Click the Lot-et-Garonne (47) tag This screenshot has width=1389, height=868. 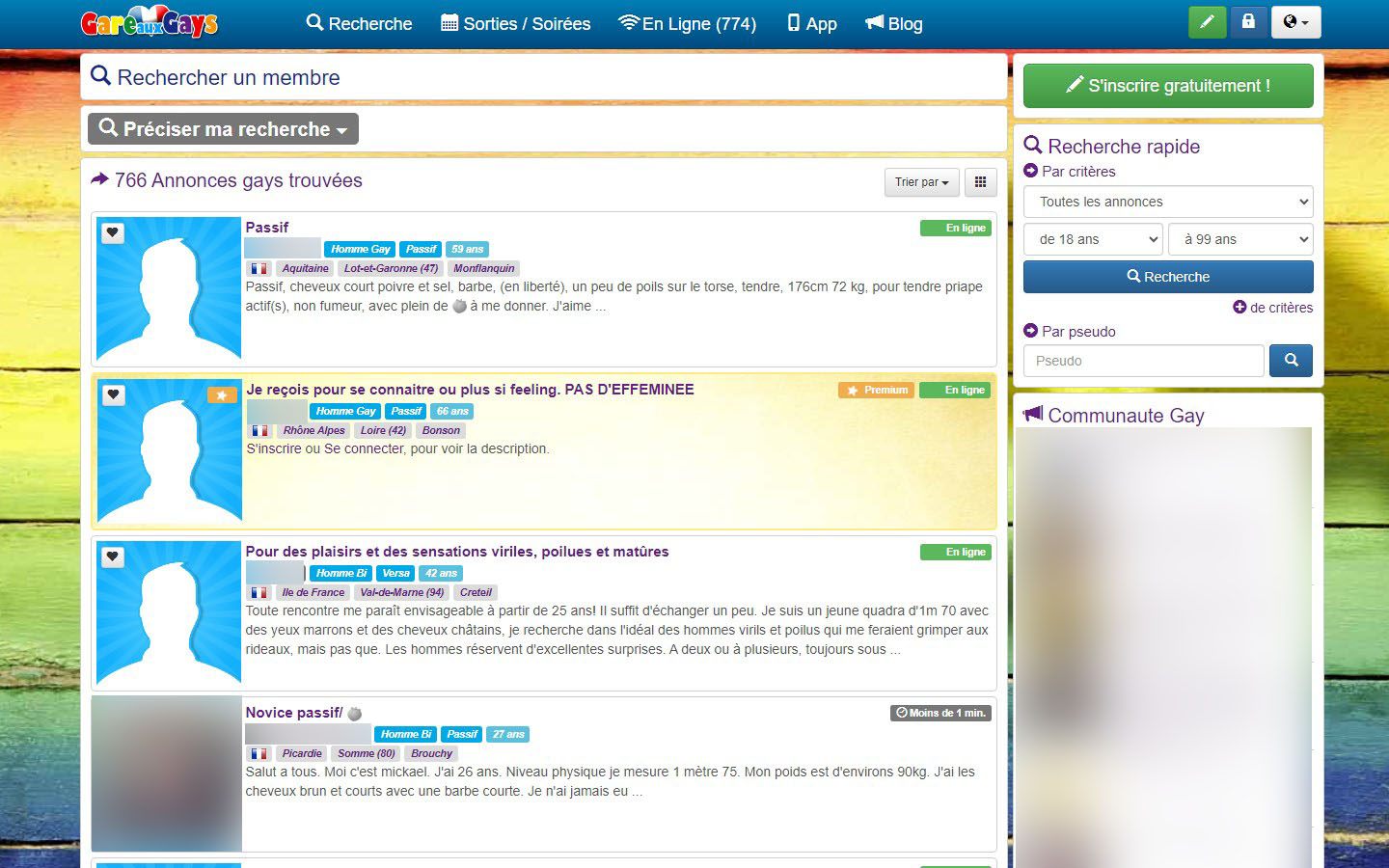pyautogui.click(x=391, y=269)
